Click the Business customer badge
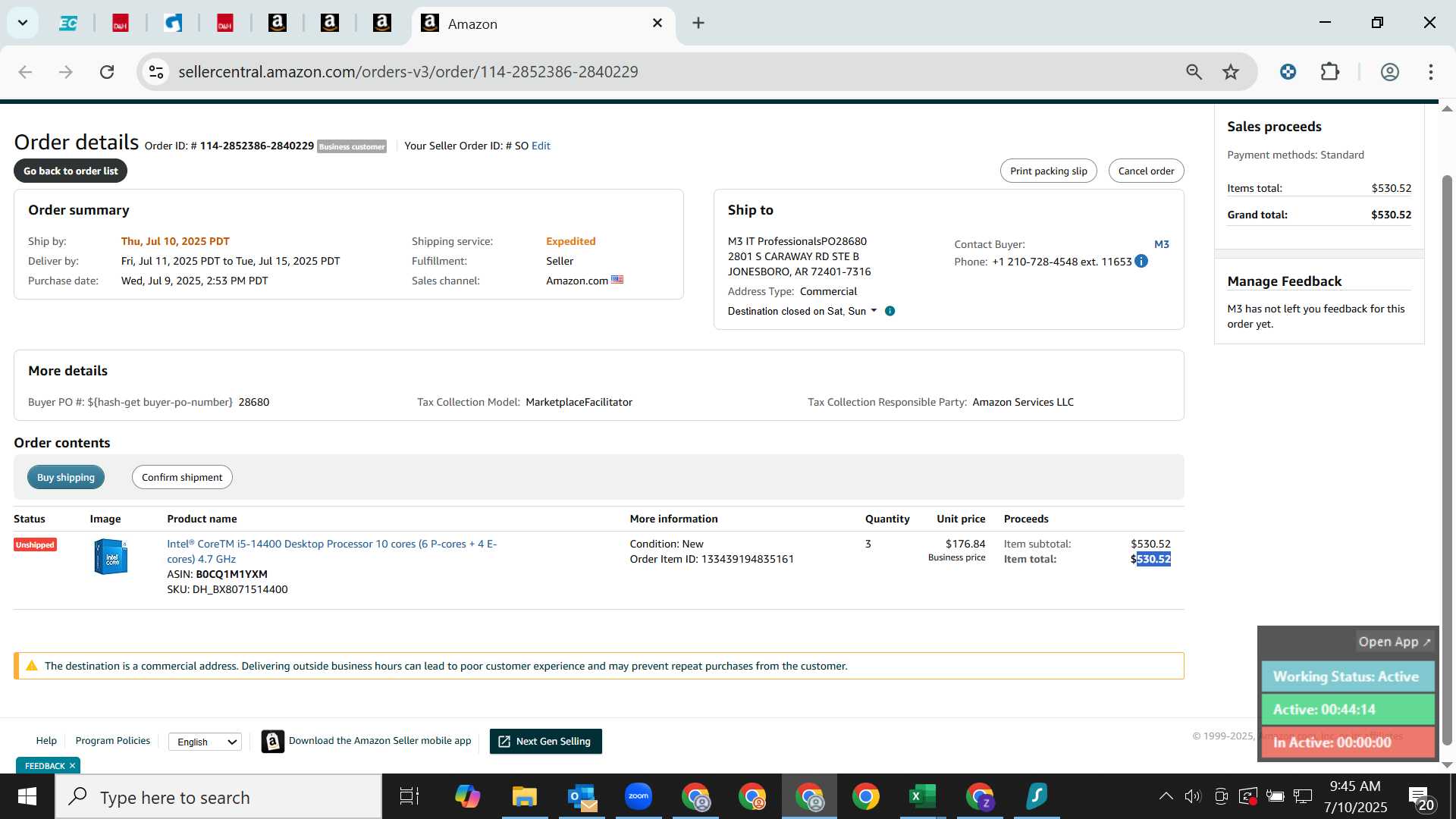The height and width of the screenshot is (819, 1456). click(352, 147)
